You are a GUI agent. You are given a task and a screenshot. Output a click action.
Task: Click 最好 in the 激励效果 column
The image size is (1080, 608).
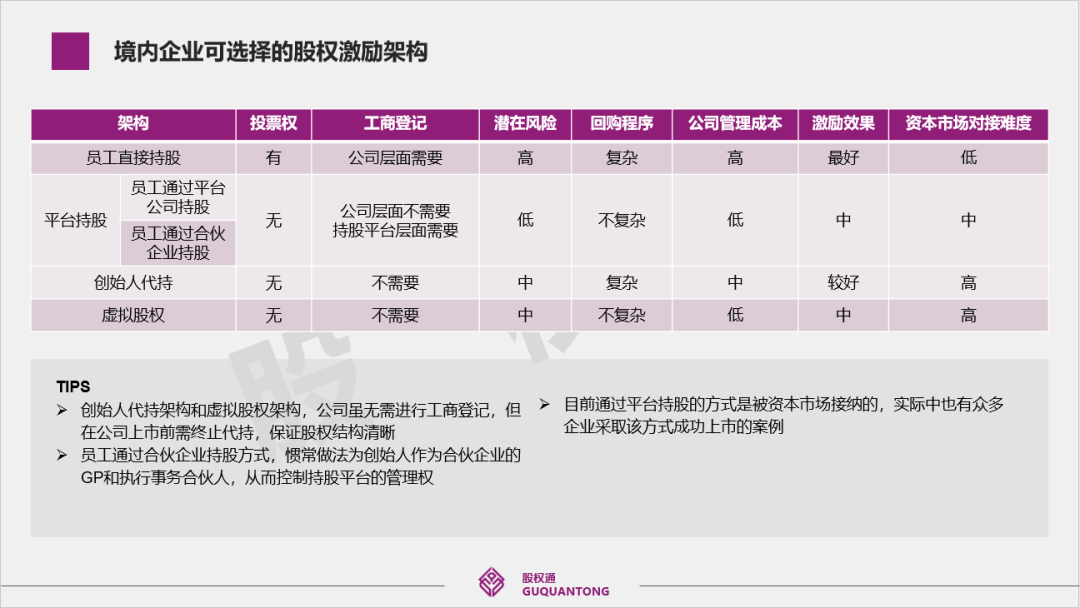pyautogui.click(x=843, y=158)
